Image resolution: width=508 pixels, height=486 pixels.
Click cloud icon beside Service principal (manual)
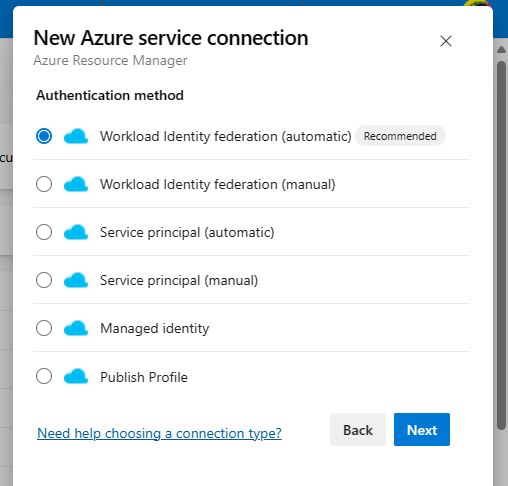click(x=76, y=280)
